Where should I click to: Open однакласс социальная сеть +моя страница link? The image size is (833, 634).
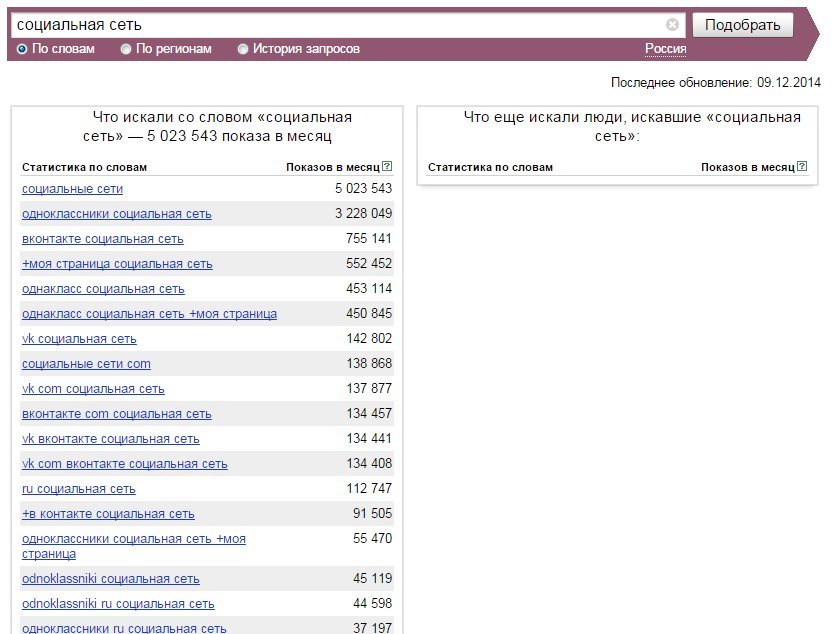[x=149, y=314]
